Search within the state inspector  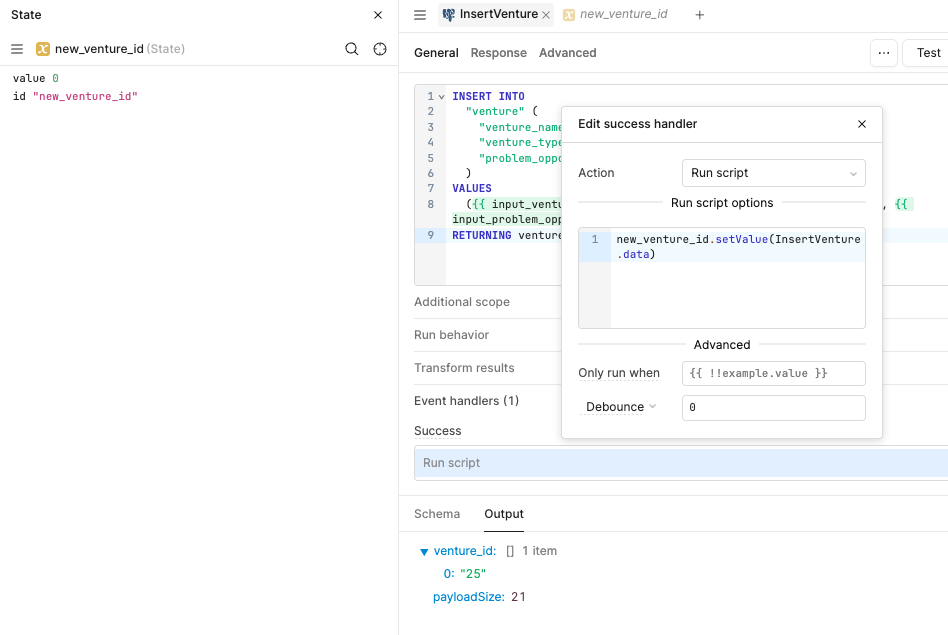(x=352, y=49)
